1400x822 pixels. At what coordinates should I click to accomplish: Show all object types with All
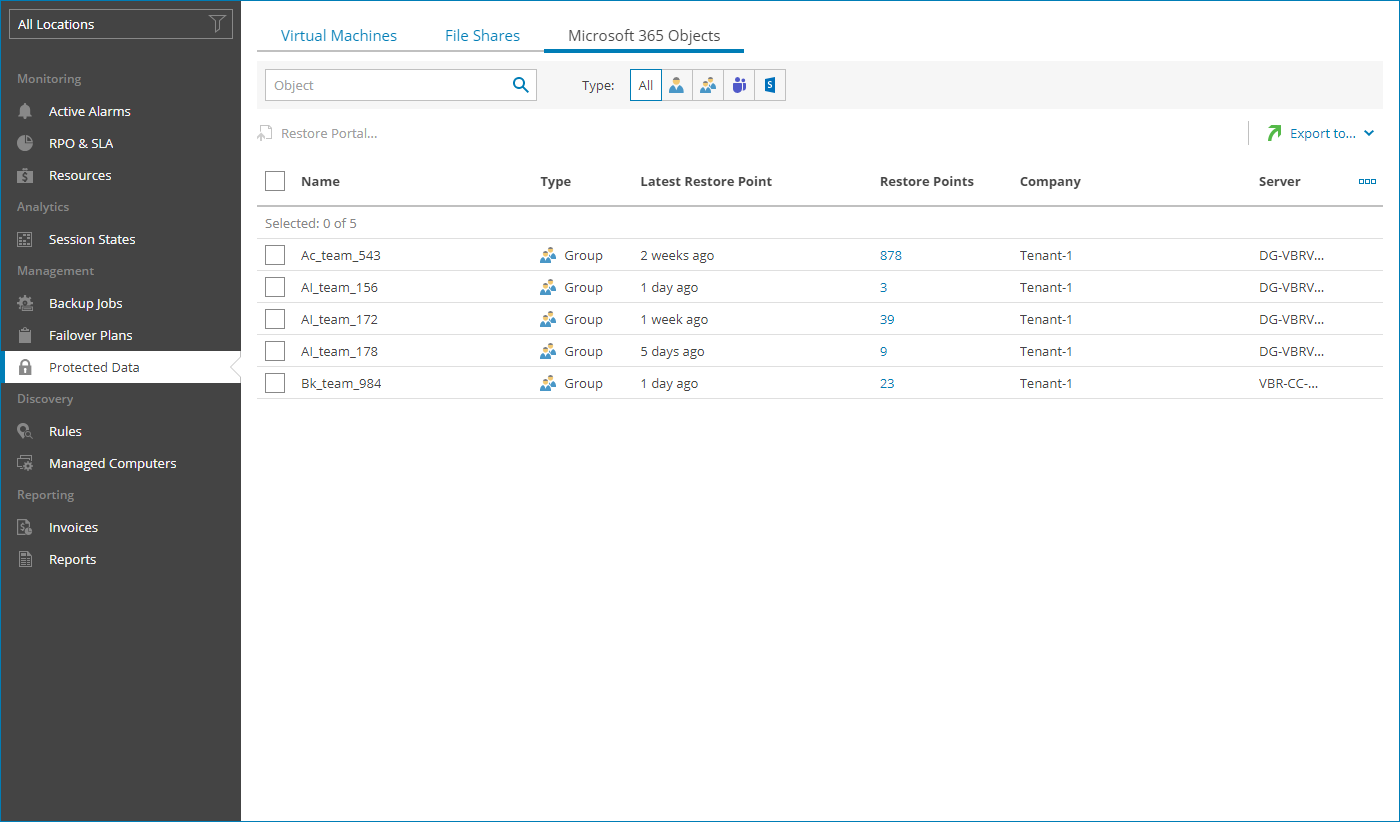point(646,86)
